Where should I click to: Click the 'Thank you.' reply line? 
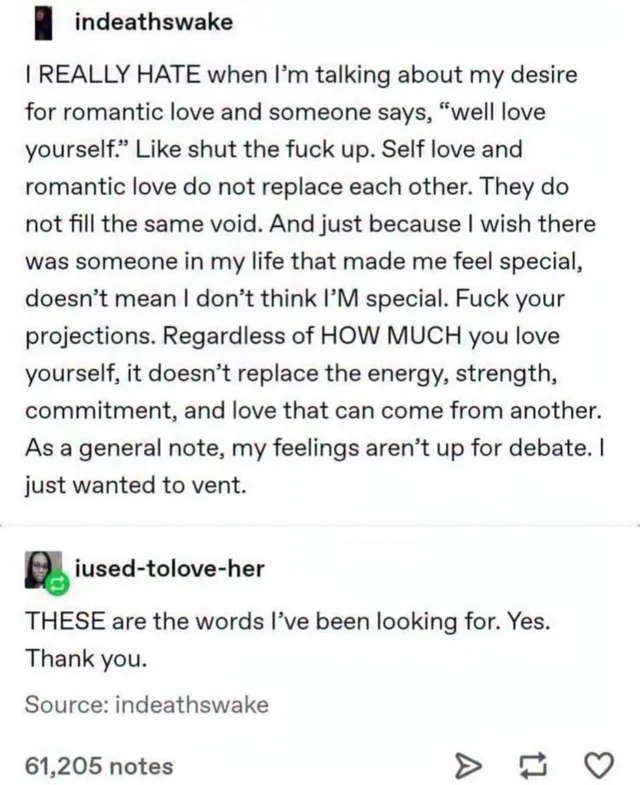pyautogui.click(x=86, y=658)
